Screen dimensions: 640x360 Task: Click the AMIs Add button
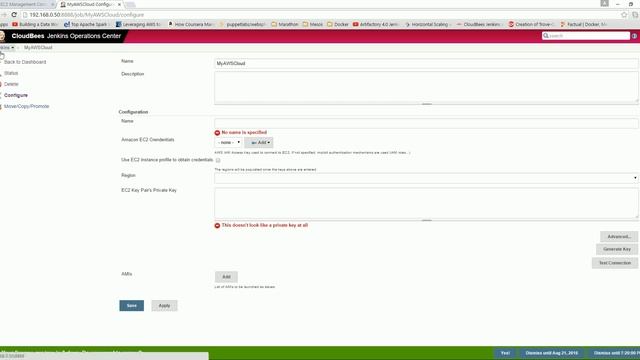(x=226, y=277)
